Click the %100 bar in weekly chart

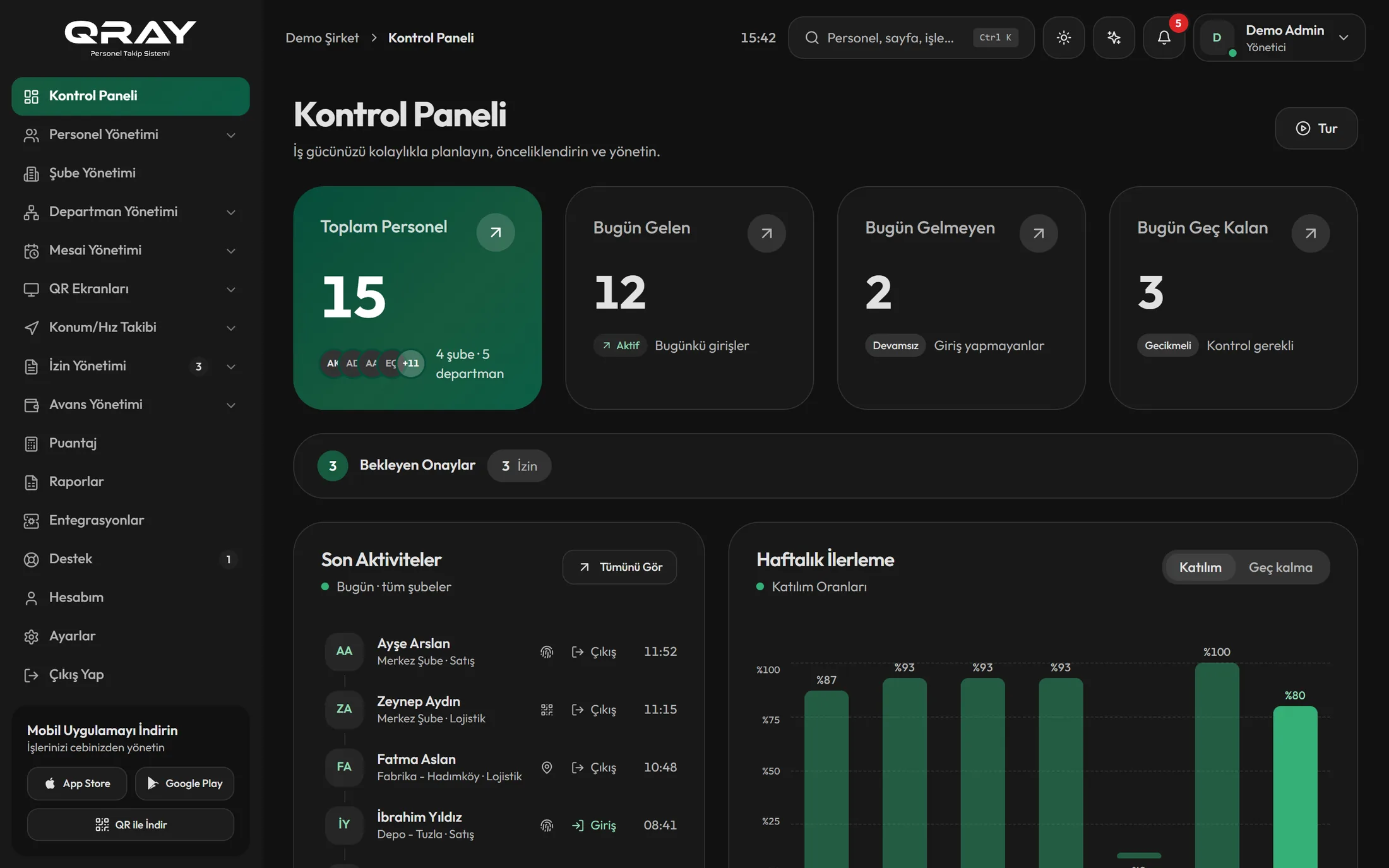click(x=1217, y=764)
